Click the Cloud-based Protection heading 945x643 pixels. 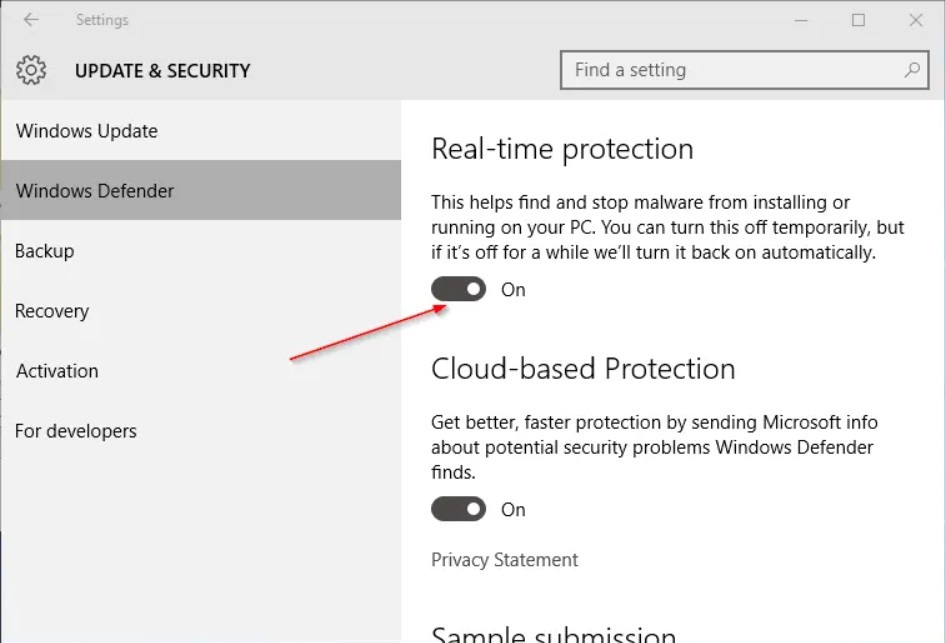(x=583, y=369)
